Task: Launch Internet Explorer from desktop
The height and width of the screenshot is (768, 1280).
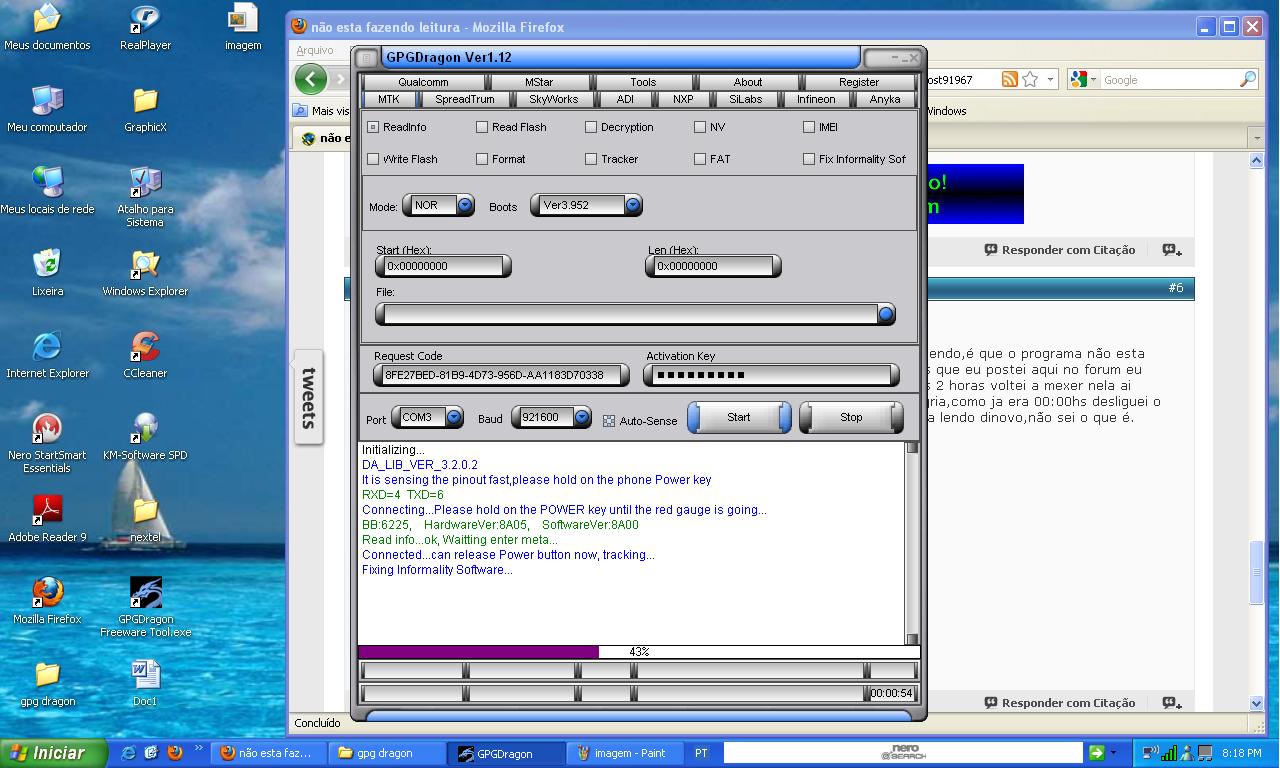Action: (x=47, y=355)
